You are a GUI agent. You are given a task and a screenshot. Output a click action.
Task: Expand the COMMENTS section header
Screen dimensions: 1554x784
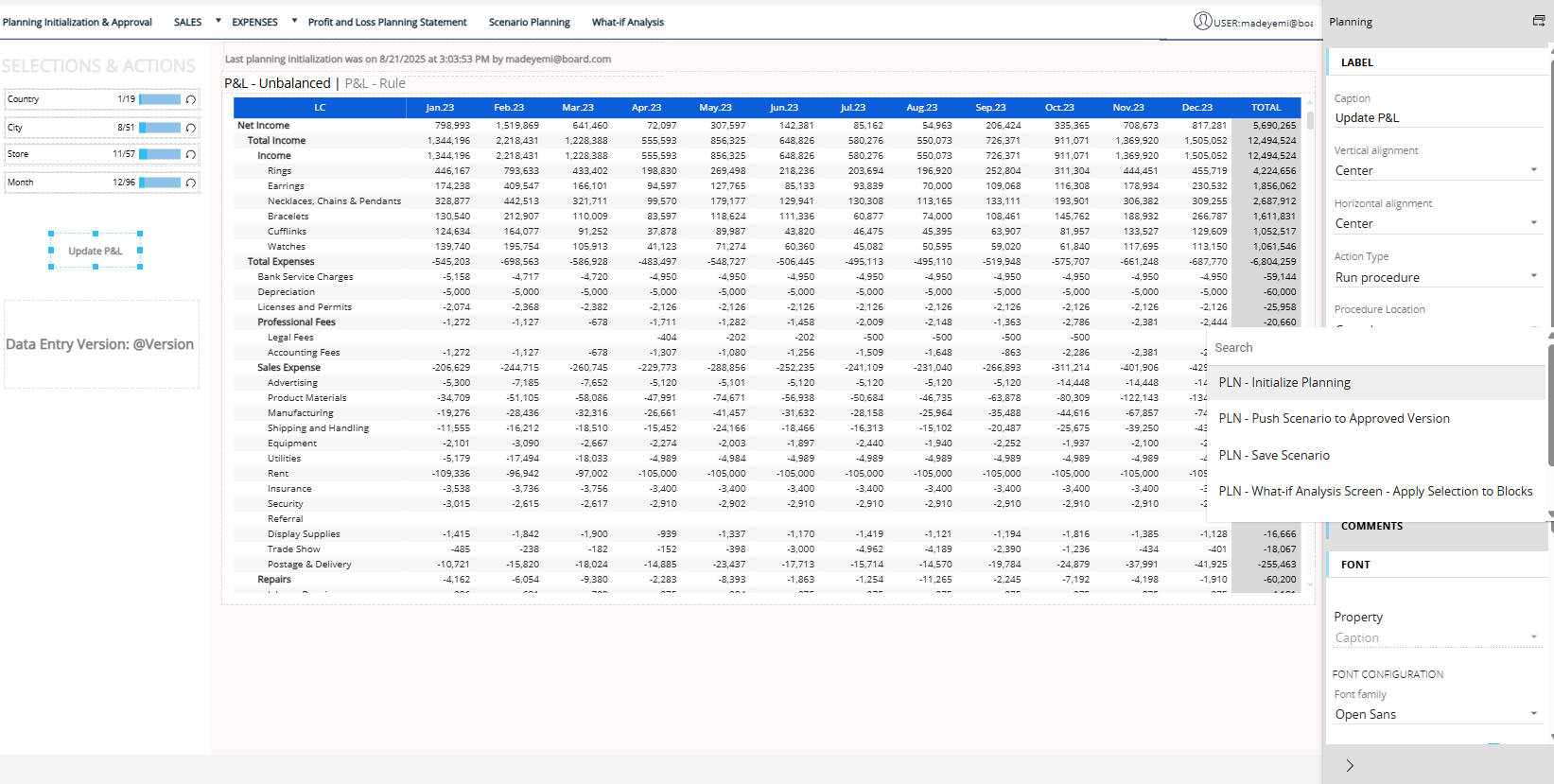click(1436, 528)
